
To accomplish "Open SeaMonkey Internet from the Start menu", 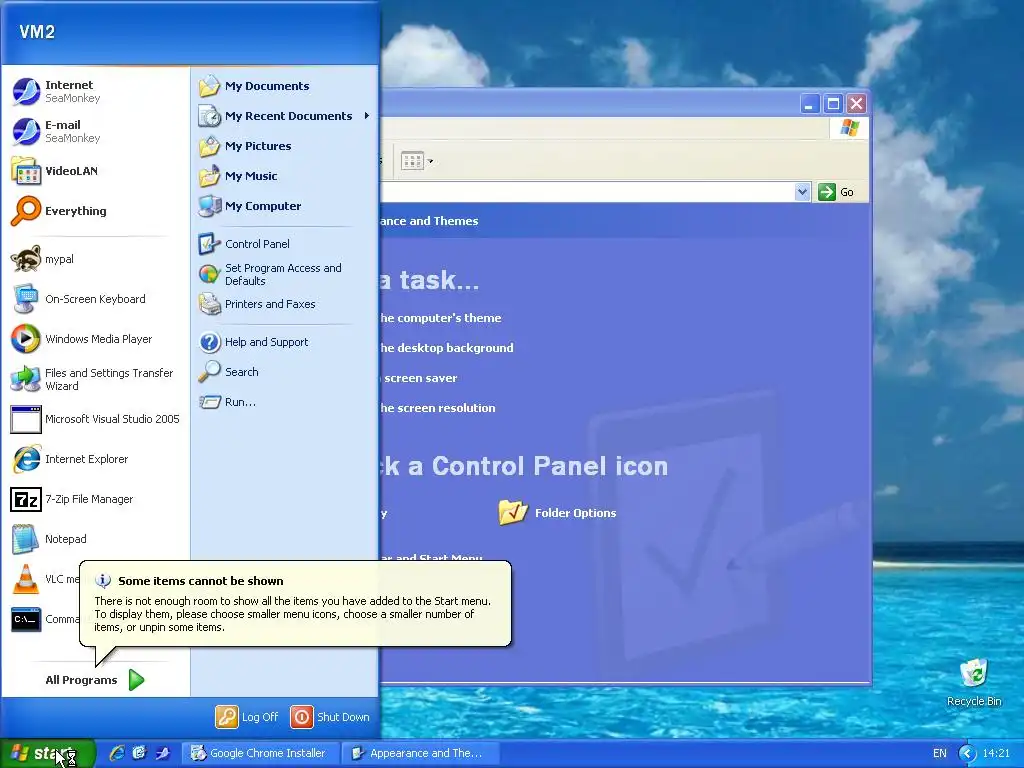I will point(95,91).
